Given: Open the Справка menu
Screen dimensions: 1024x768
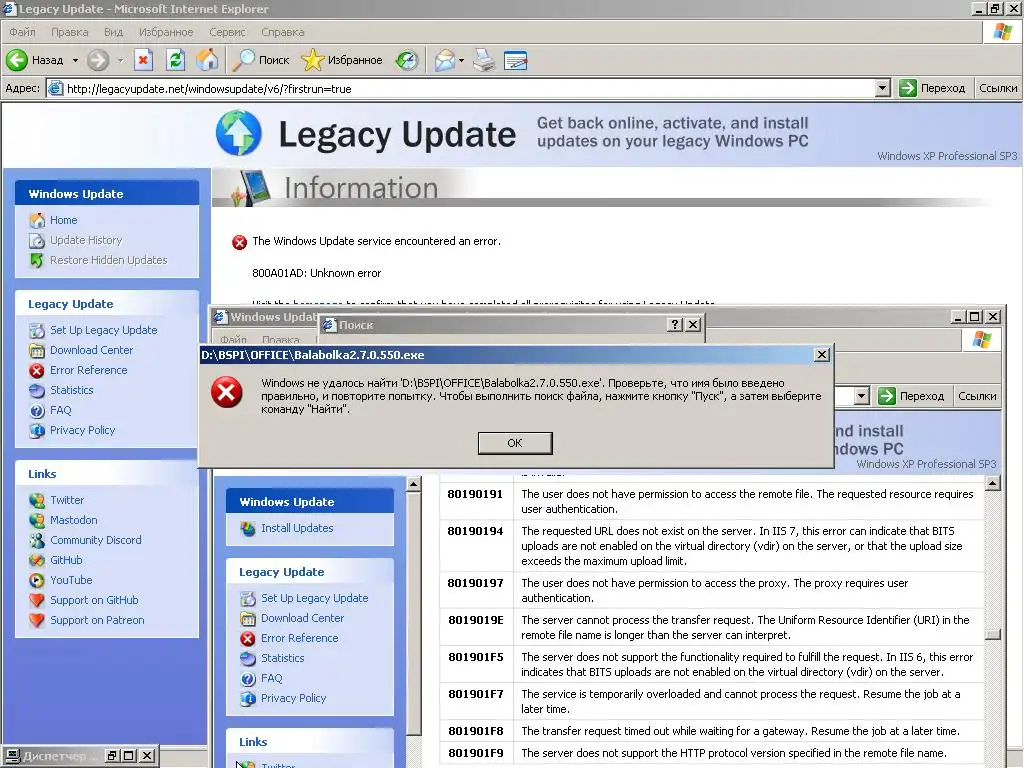Looking at the screenshot, I should pos(283,32).
